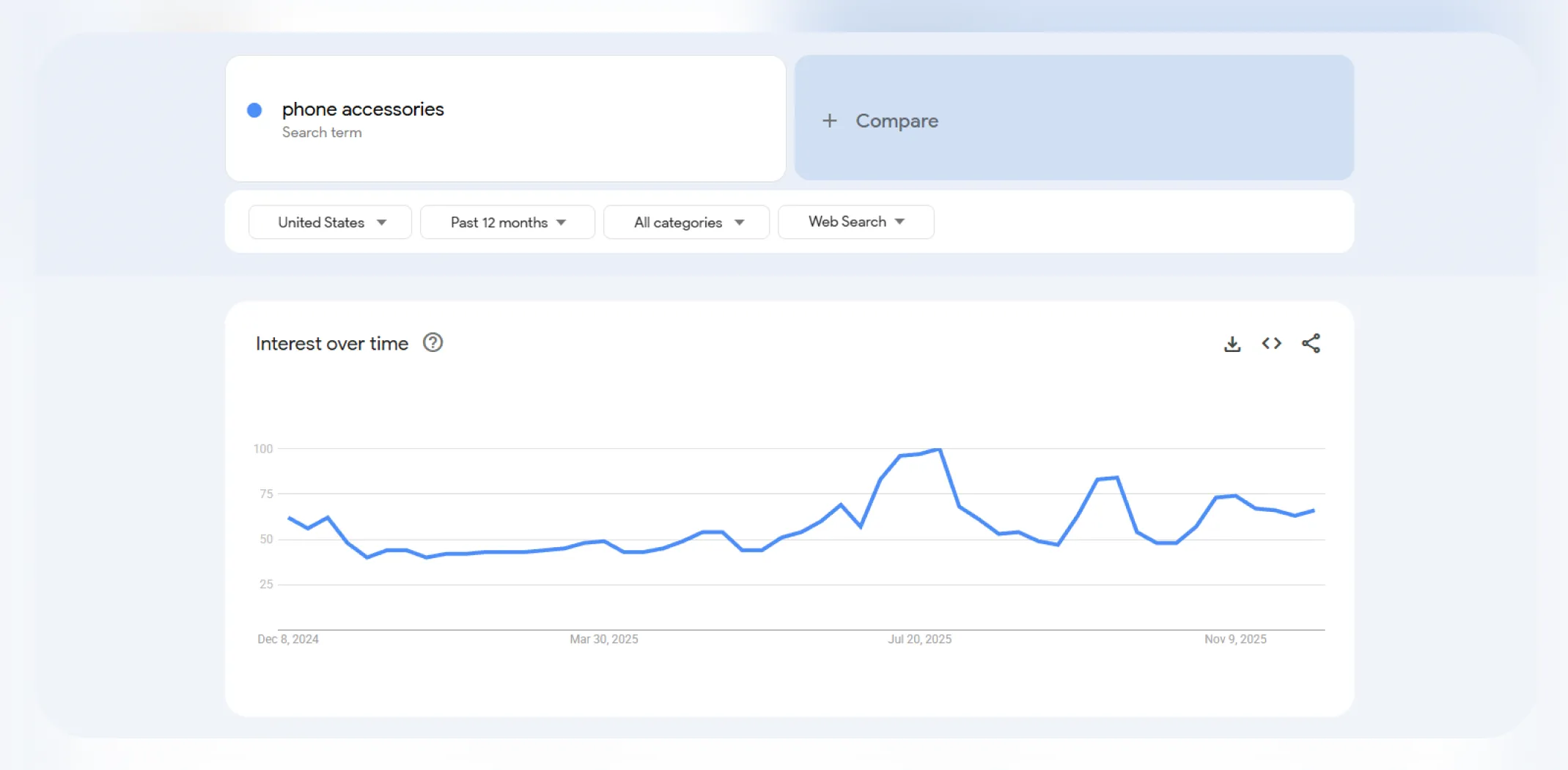Select the phone accessories search term card
Image resolution: width=1568 pixels, height=770 pixels.
click(x=505, y=117)
